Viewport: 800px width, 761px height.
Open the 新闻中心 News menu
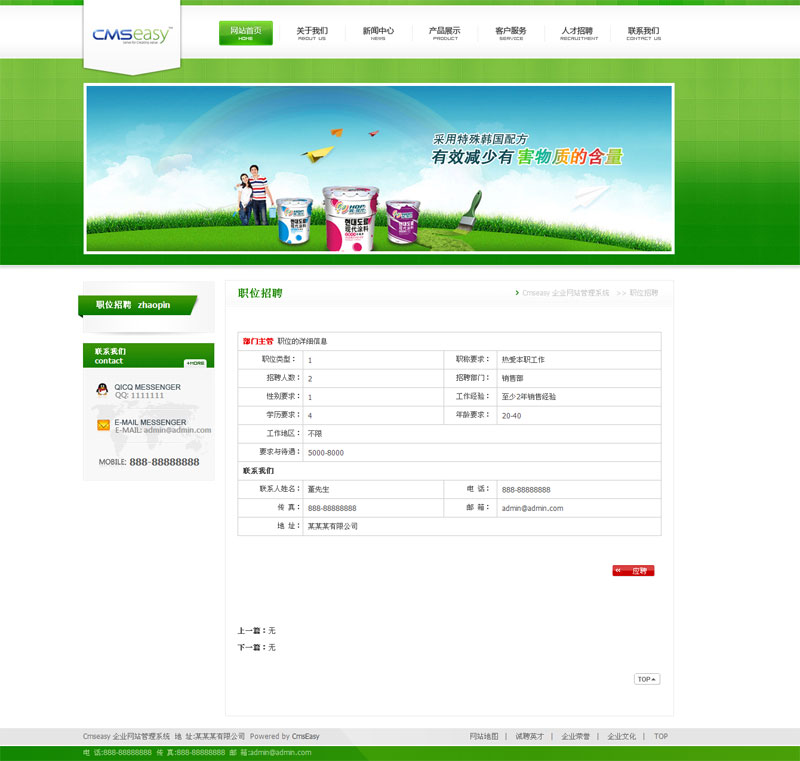tap(378, 33)
